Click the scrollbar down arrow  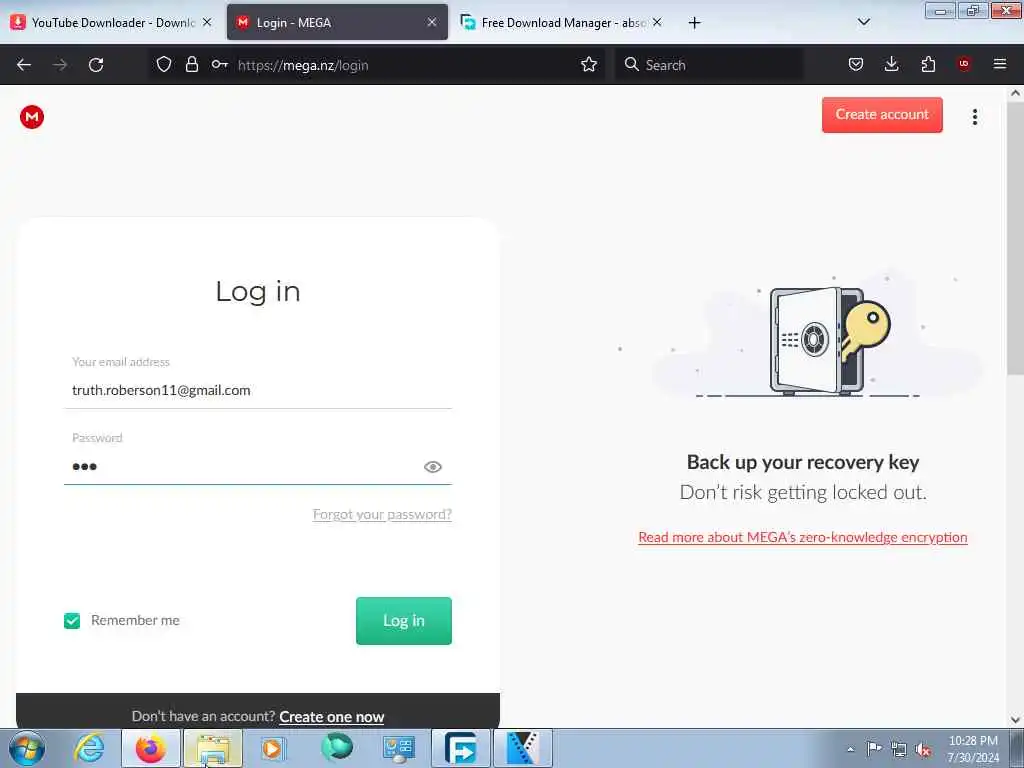point(1015,720)
